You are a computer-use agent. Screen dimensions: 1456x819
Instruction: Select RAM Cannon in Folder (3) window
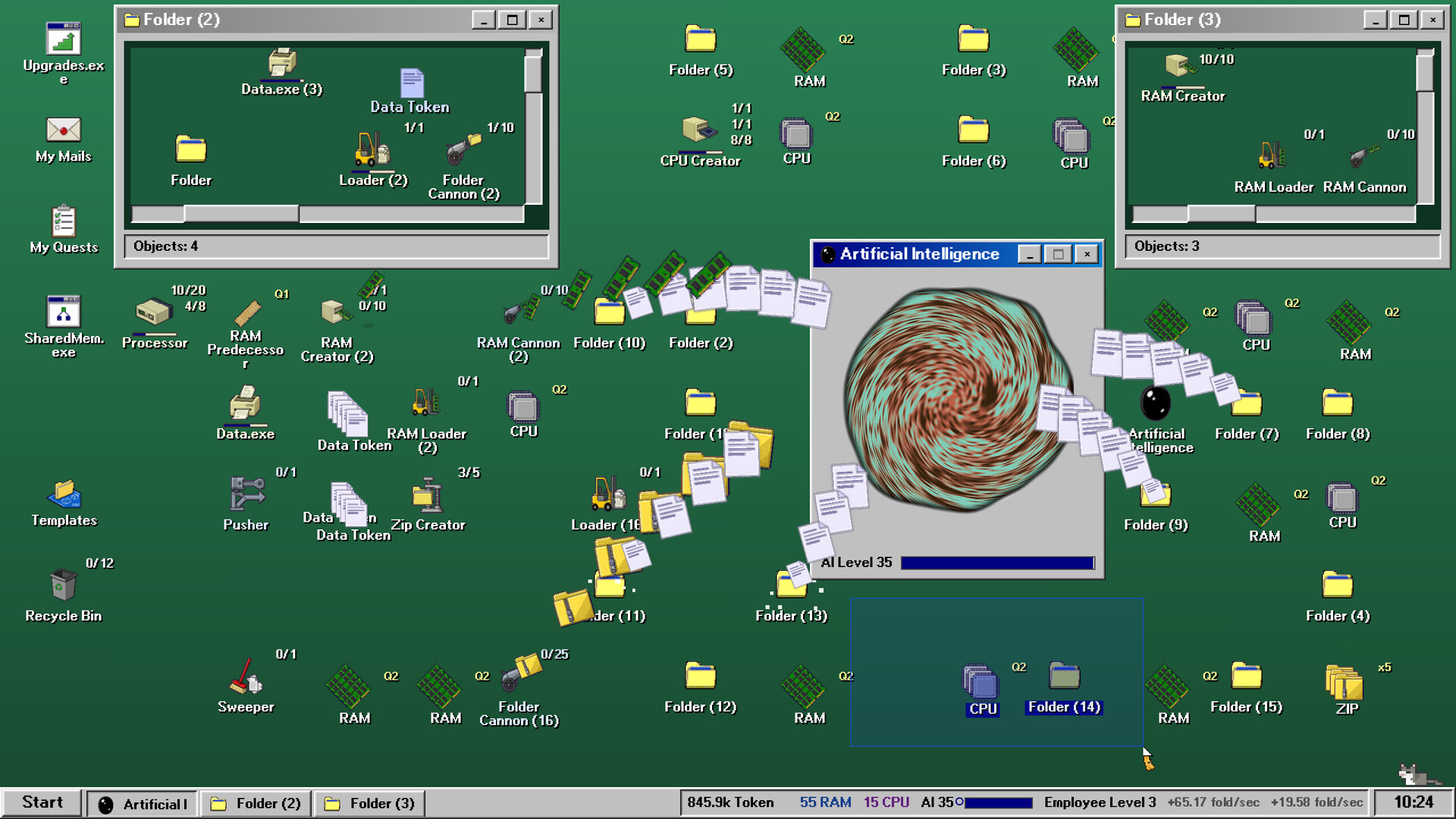point(1364,155)
